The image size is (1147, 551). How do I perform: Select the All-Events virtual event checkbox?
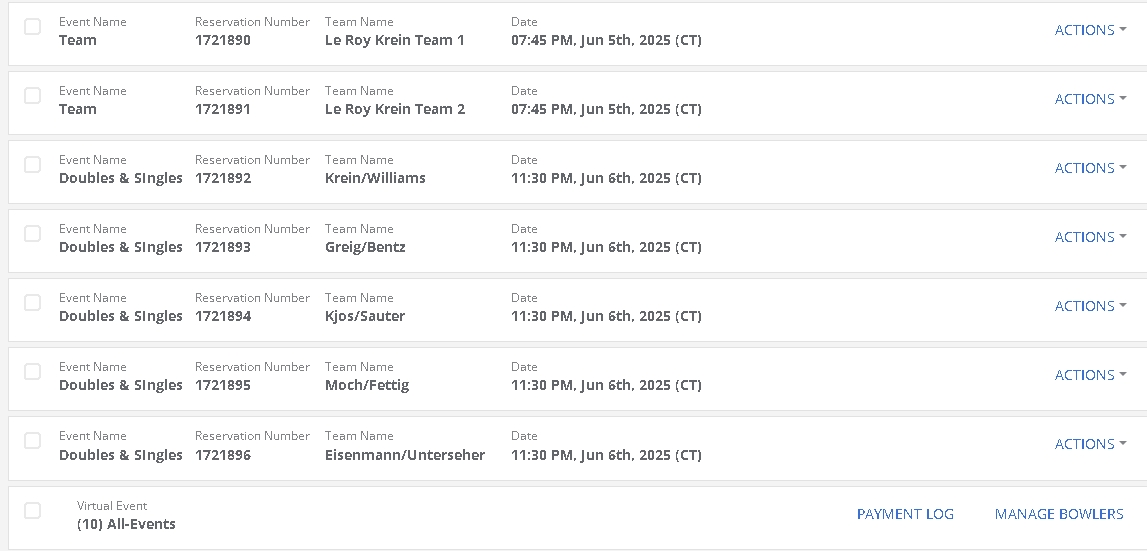point(33,511)
